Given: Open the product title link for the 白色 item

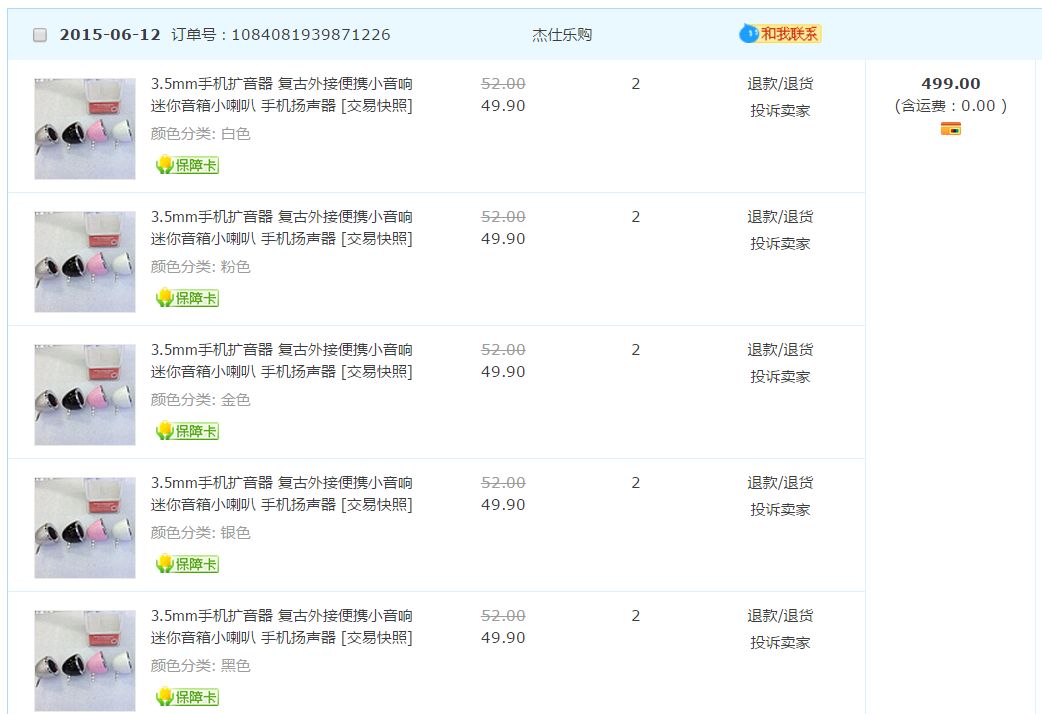Looking at the screenshot, I should click(282, 94).
